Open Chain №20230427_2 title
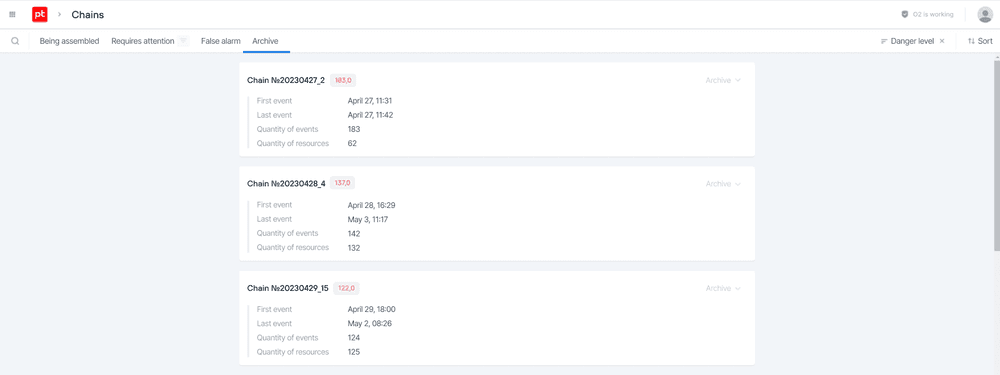This screenshot has width=1000, height=375. 286,80
